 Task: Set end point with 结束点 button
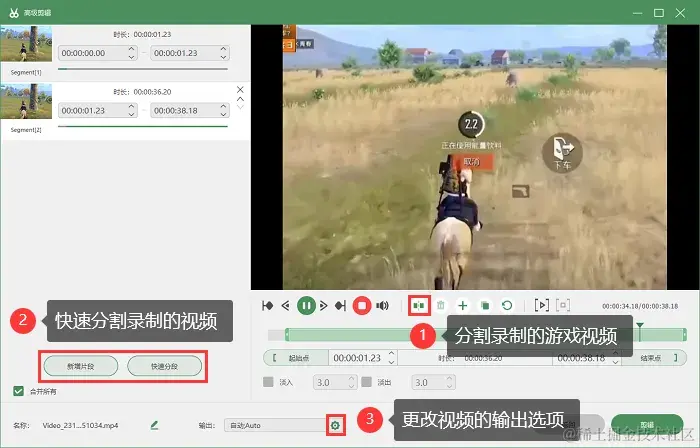[x=654, y=358]
